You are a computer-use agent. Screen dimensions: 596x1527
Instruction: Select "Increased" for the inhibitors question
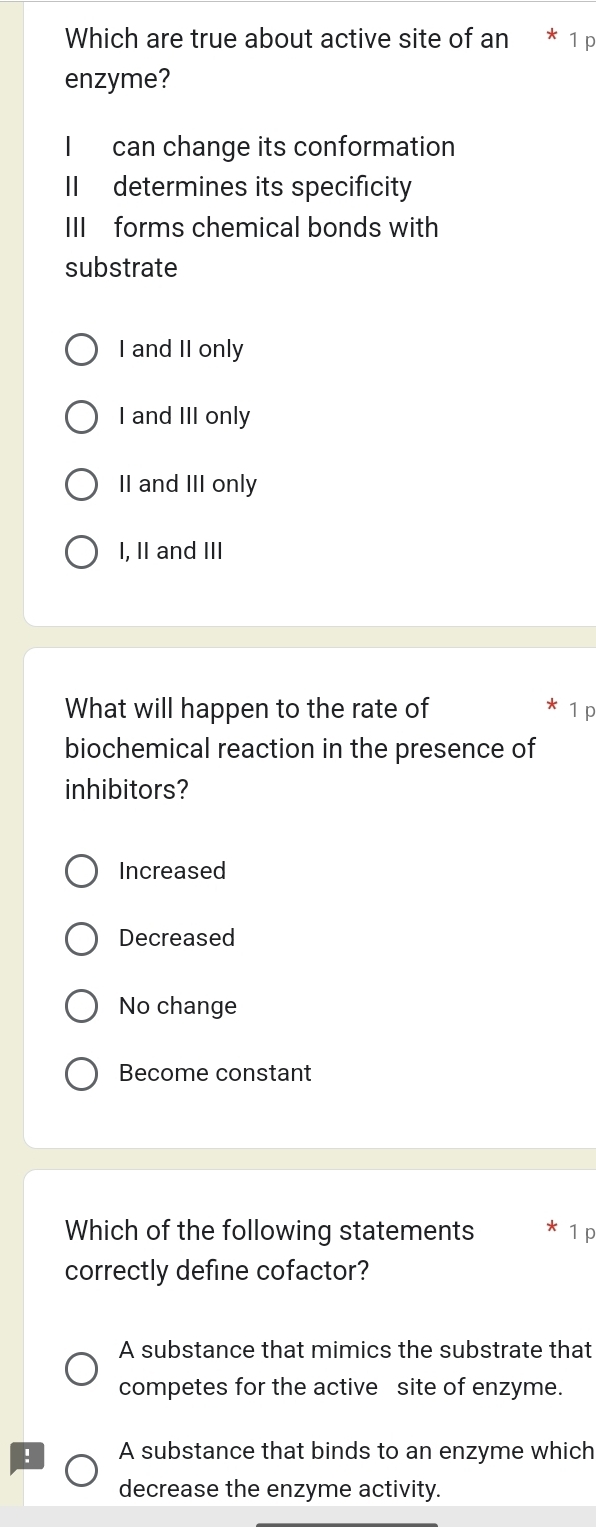click(81, 871)
